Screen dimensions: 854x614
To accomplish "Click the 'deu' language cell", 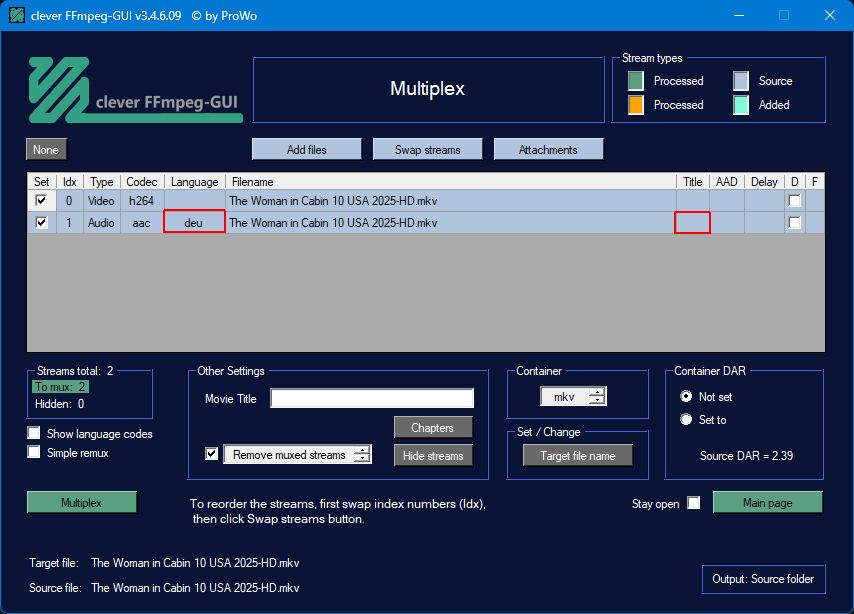I will [x=194, y=222].
